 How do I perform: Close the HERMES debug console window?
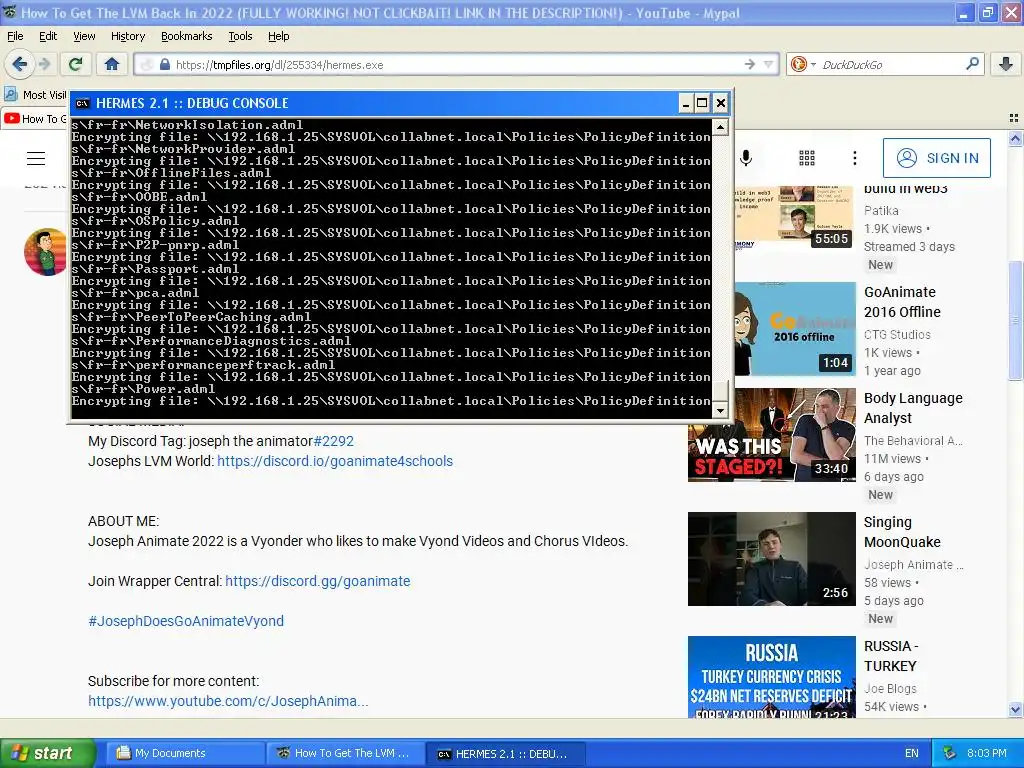click(x=720, y=103)
